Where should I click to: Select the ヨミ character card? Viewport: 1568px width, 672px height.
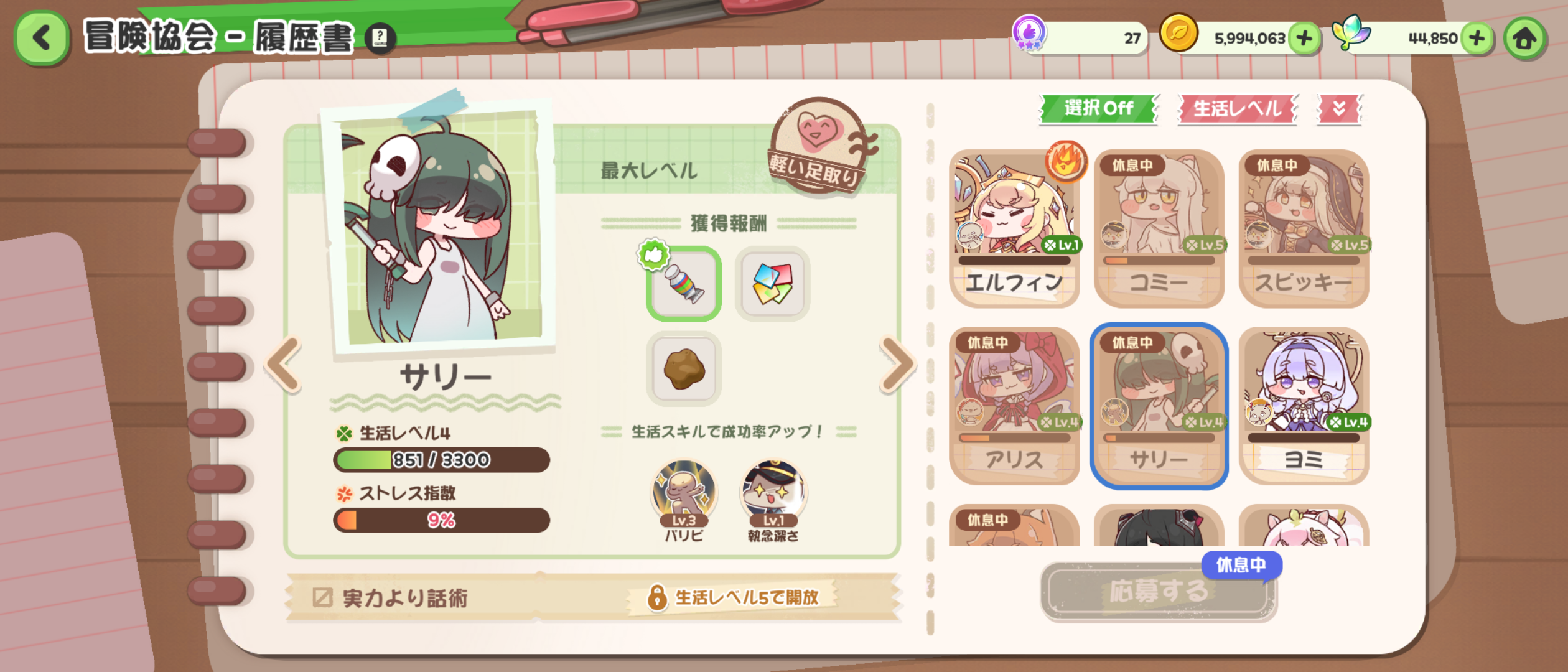click(1304, 406)
